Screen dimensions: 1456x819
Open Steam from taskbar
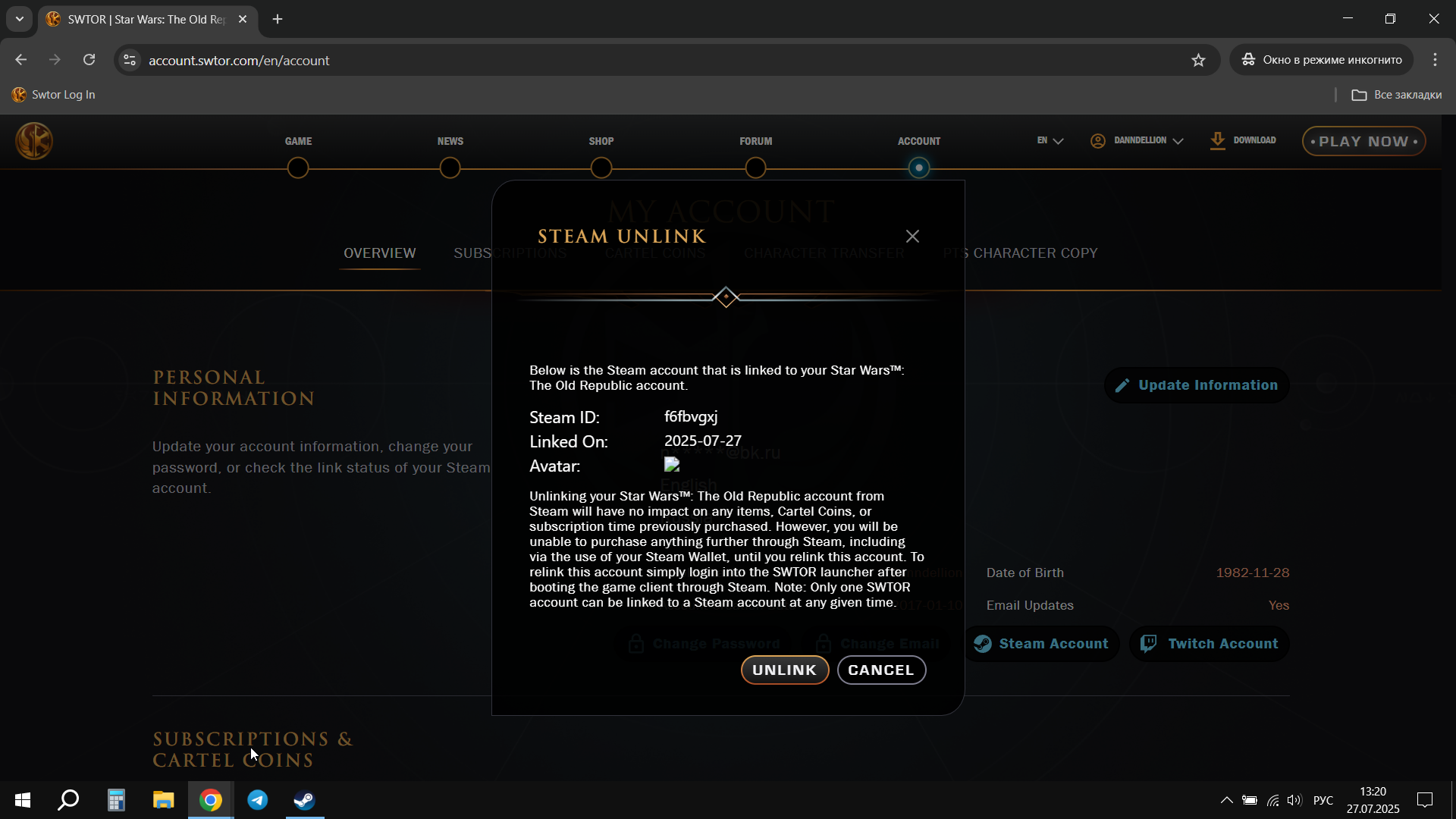(x=305, y=800)
